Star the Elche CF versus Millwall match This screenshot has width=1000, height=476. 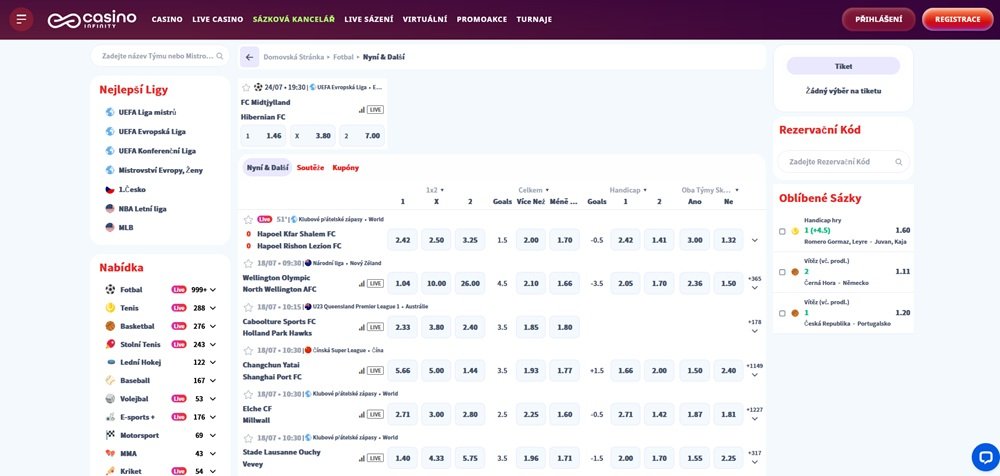coord(248,394)
